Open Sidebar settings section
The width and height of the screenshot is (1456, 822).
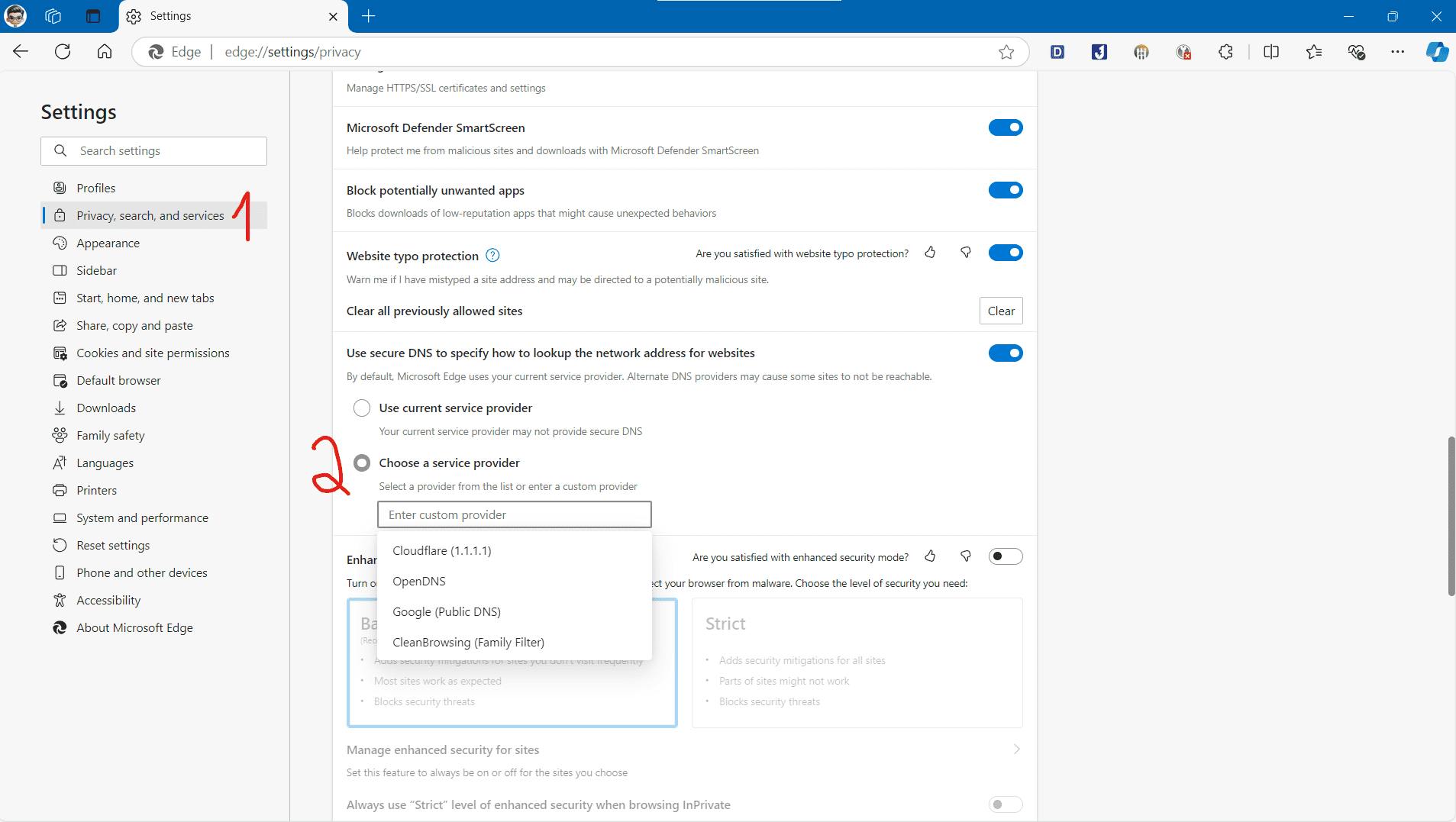(x=153, y=270)
